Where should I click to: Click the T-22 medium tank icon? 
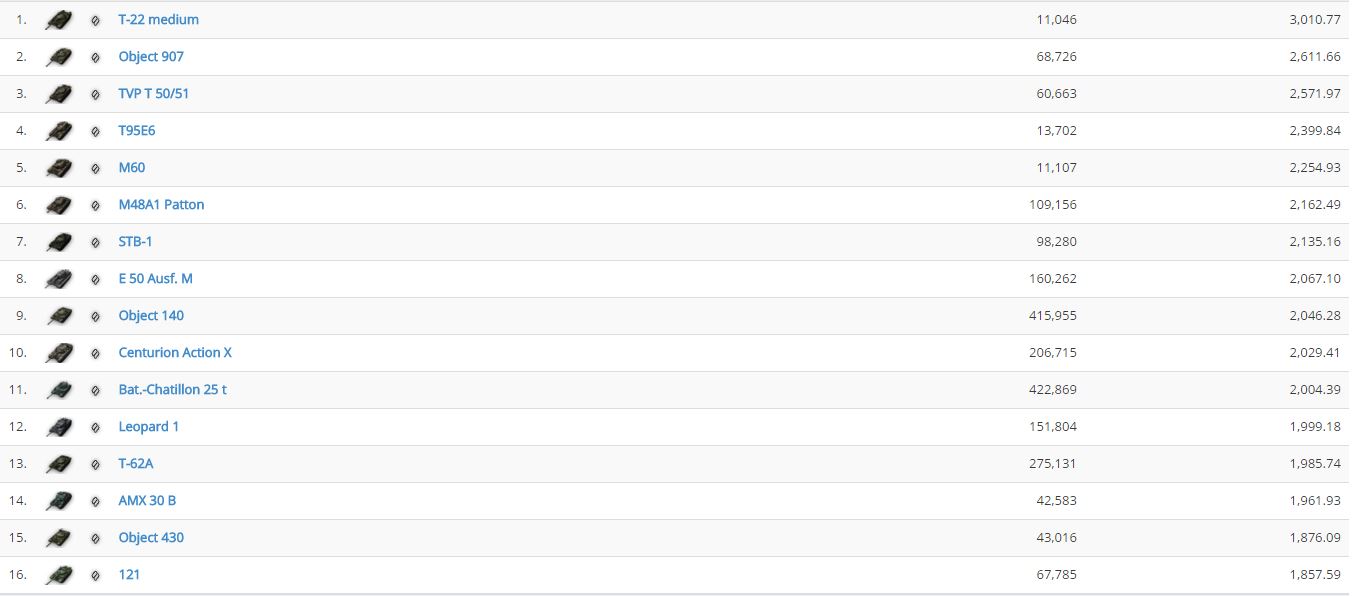click(x=59, y=20)
